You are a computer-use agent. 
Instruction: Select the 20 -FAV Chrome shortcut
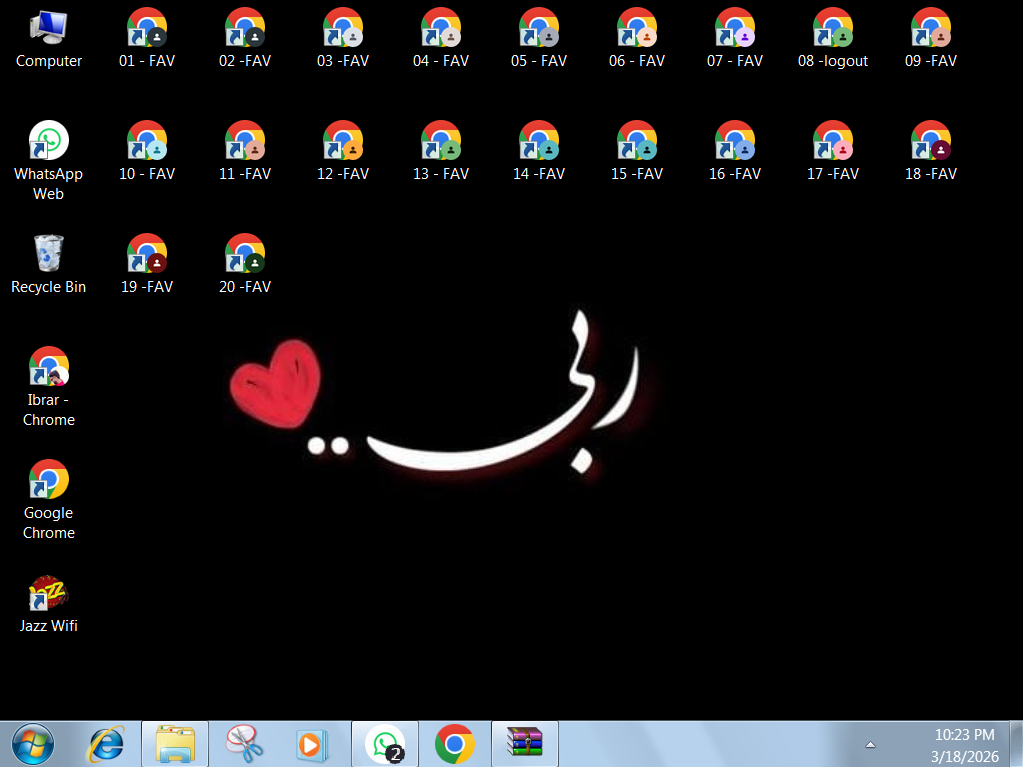click(x=245, y=265)
